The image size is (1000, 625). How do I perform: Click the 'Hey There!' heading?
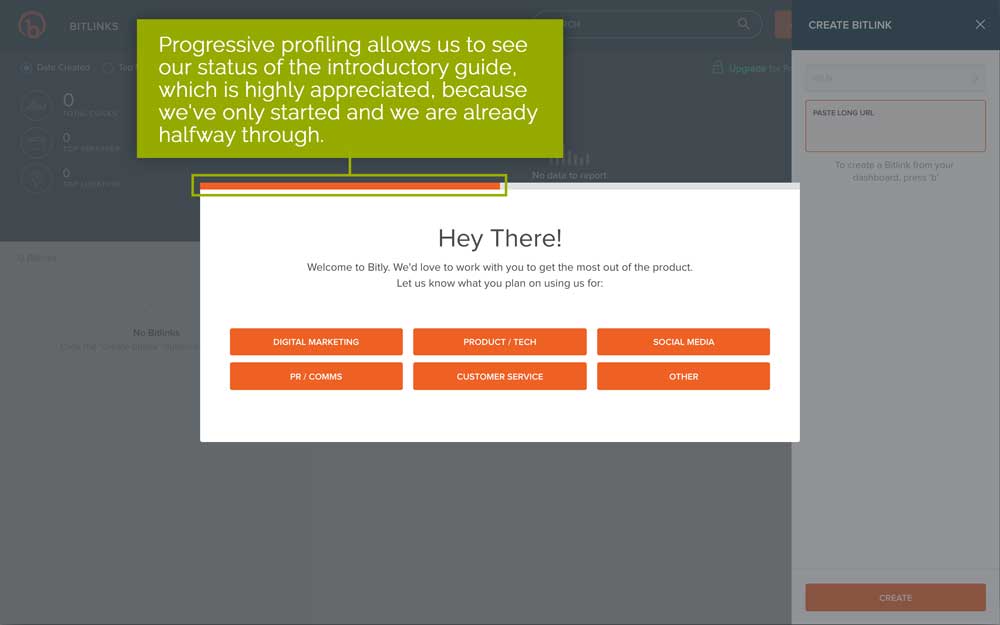[x=499, y=239]
